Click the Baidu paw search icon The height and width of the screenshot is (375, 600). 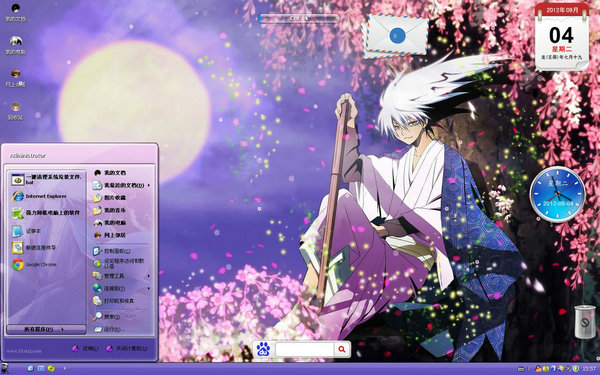point(263,349)
